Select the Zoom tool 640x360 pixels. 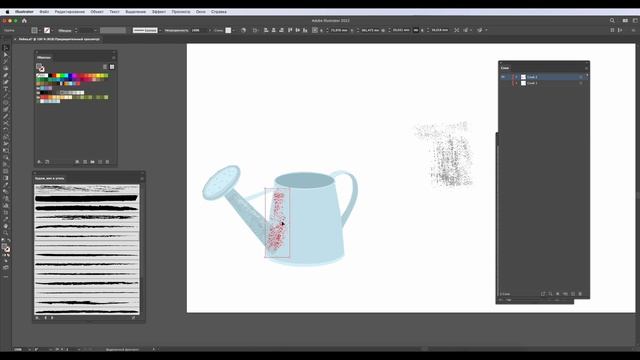click(6, 233)
